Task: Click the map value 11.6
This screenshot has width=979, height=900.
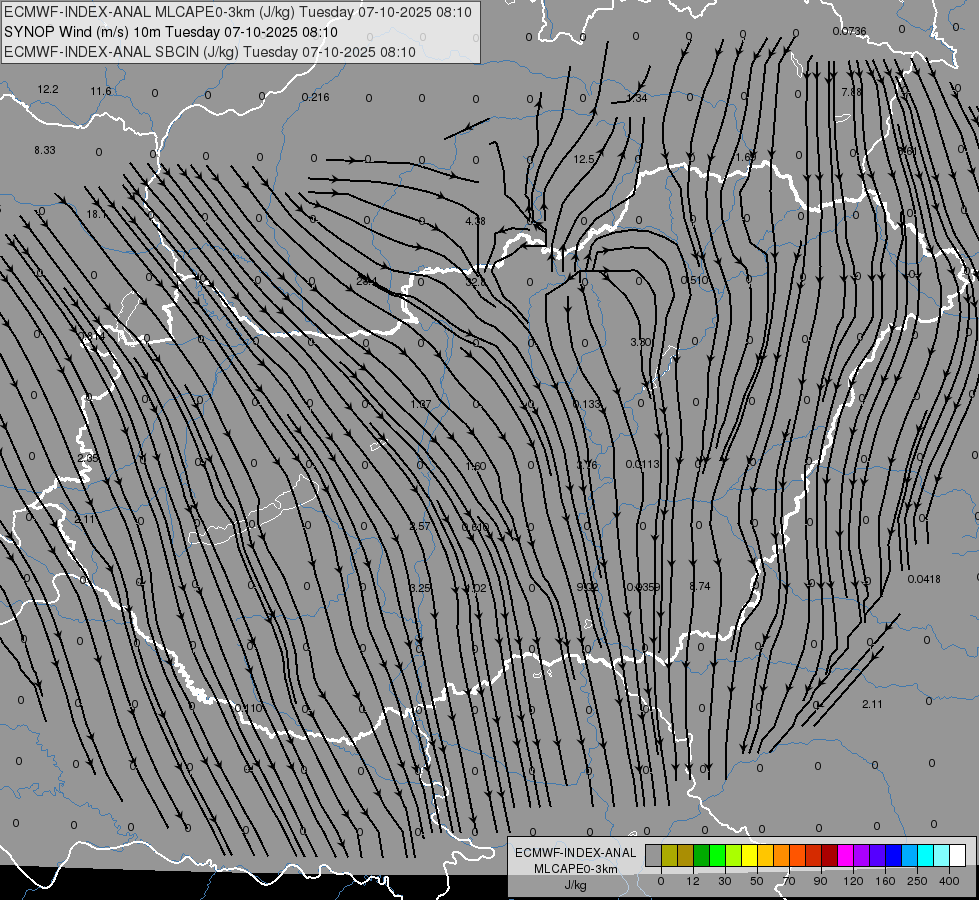Action: click(101, 91)
